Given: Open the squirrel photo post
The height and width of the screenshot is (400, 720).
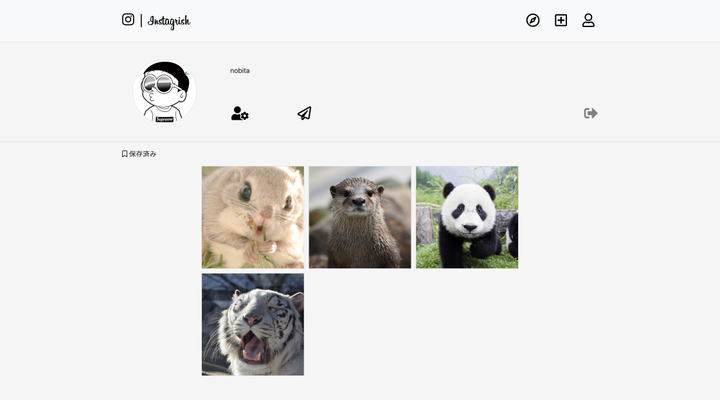Looking at the screenshot, I should (x=253, y=217).
